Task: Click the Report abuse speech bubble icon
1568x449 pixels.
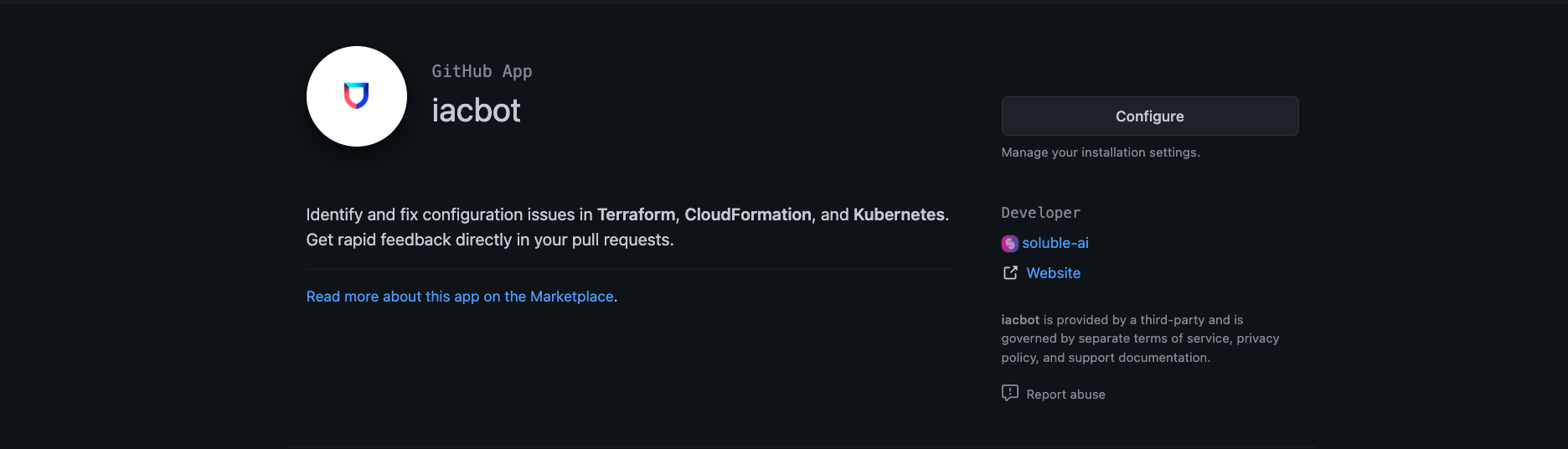Action: point(1010,394)
